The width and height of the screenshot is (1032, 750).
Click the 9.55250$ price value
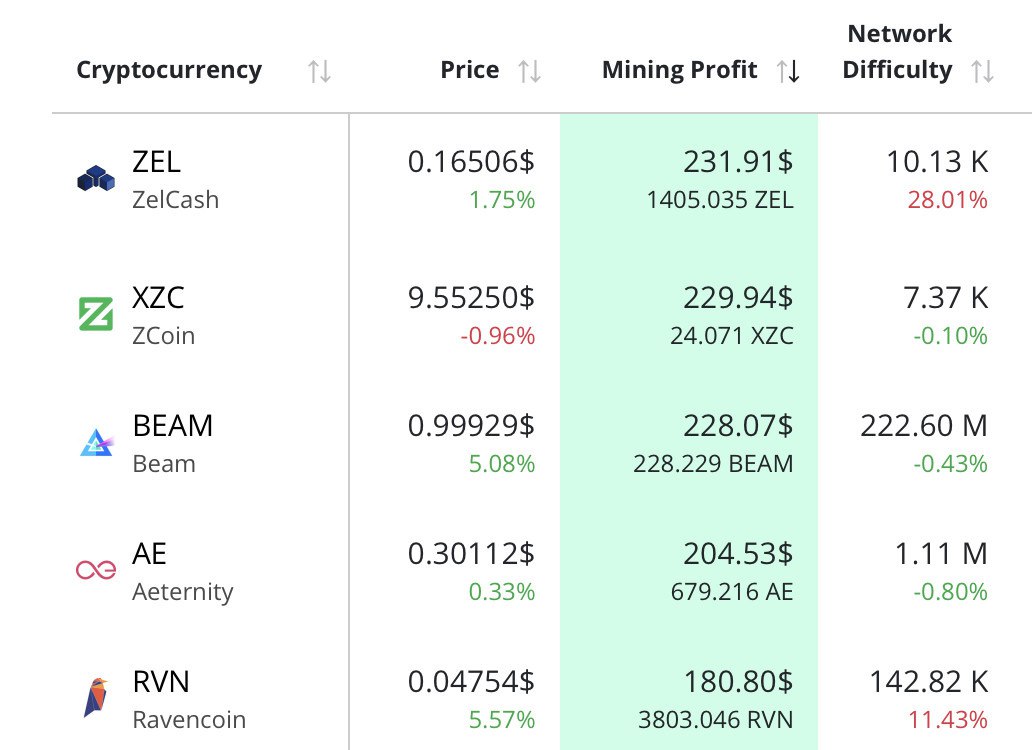coord(471,298)
